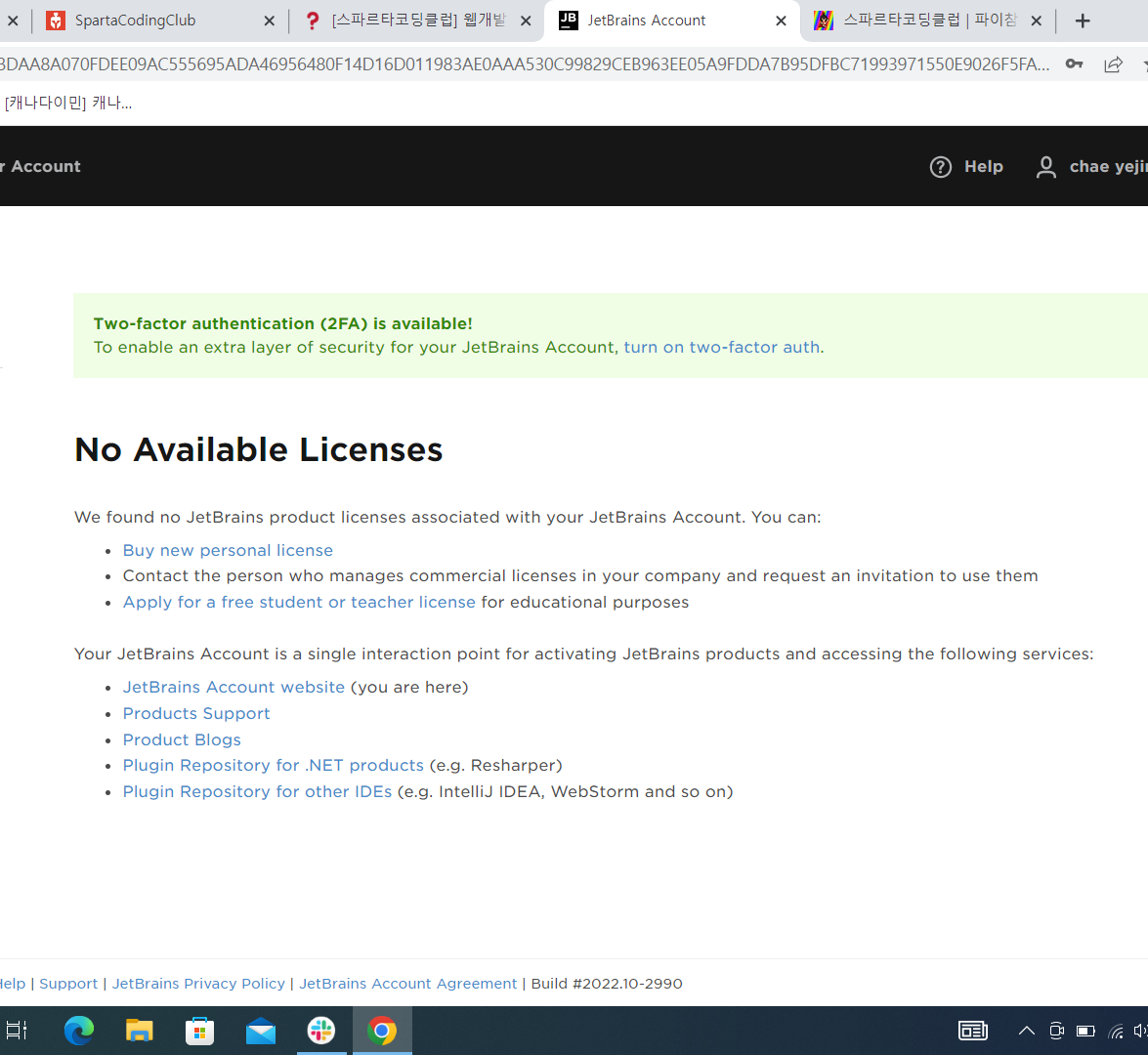
Task: Click the address bar URL
Action: click(524, 64)
